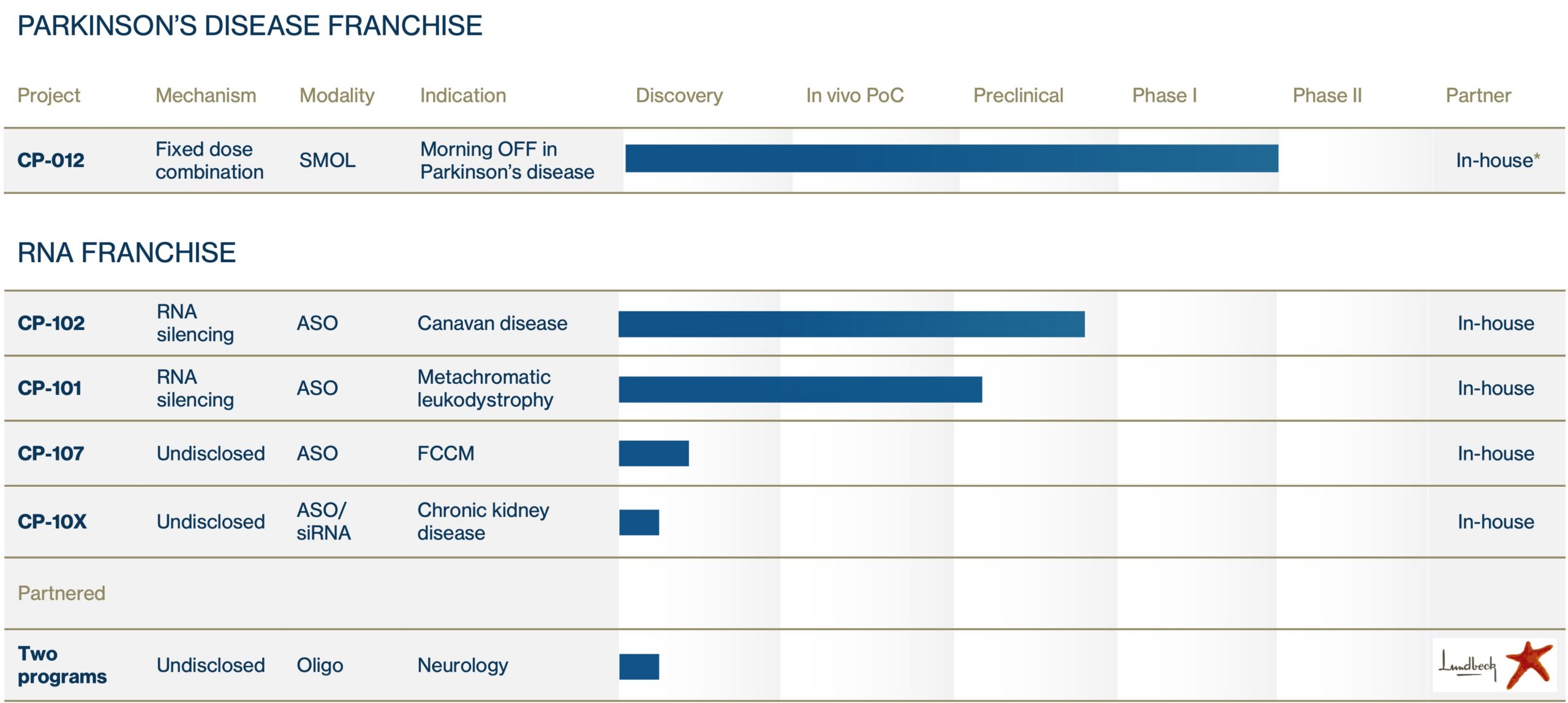Image resolution: width=1568 pixels, height=703 pixels.
Task: Click the Parkinson's Disease Franchise heading
Action: (249, 26)
